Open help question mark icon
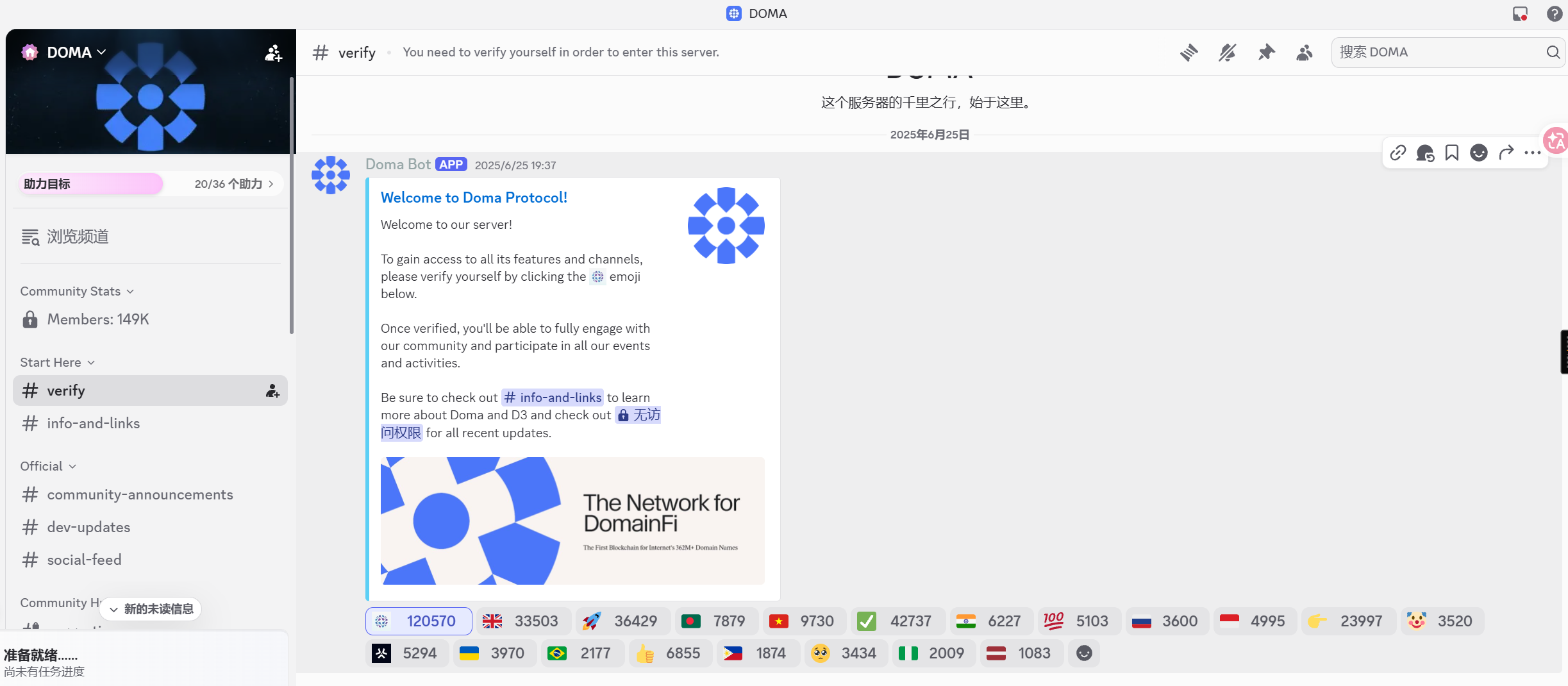The height and width of the screenshot is (686, 1568). coord(1554,13)
